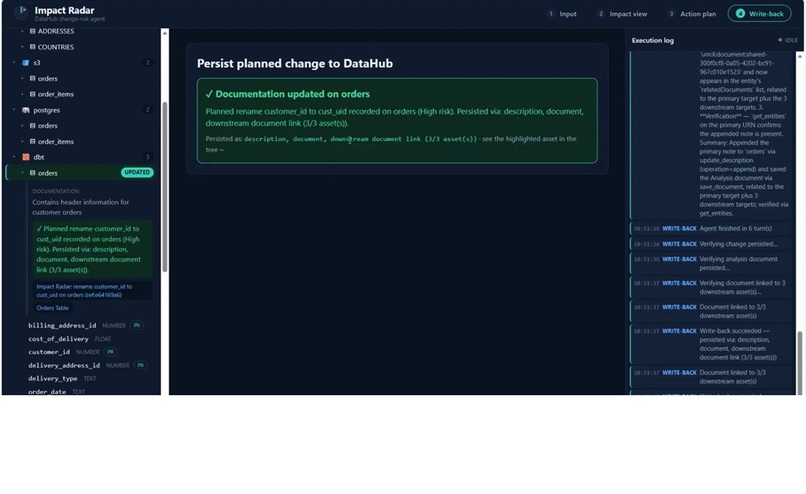Expand caret of orders under postgres
This screenshot has height=494, width=806.
click(23, 126)
